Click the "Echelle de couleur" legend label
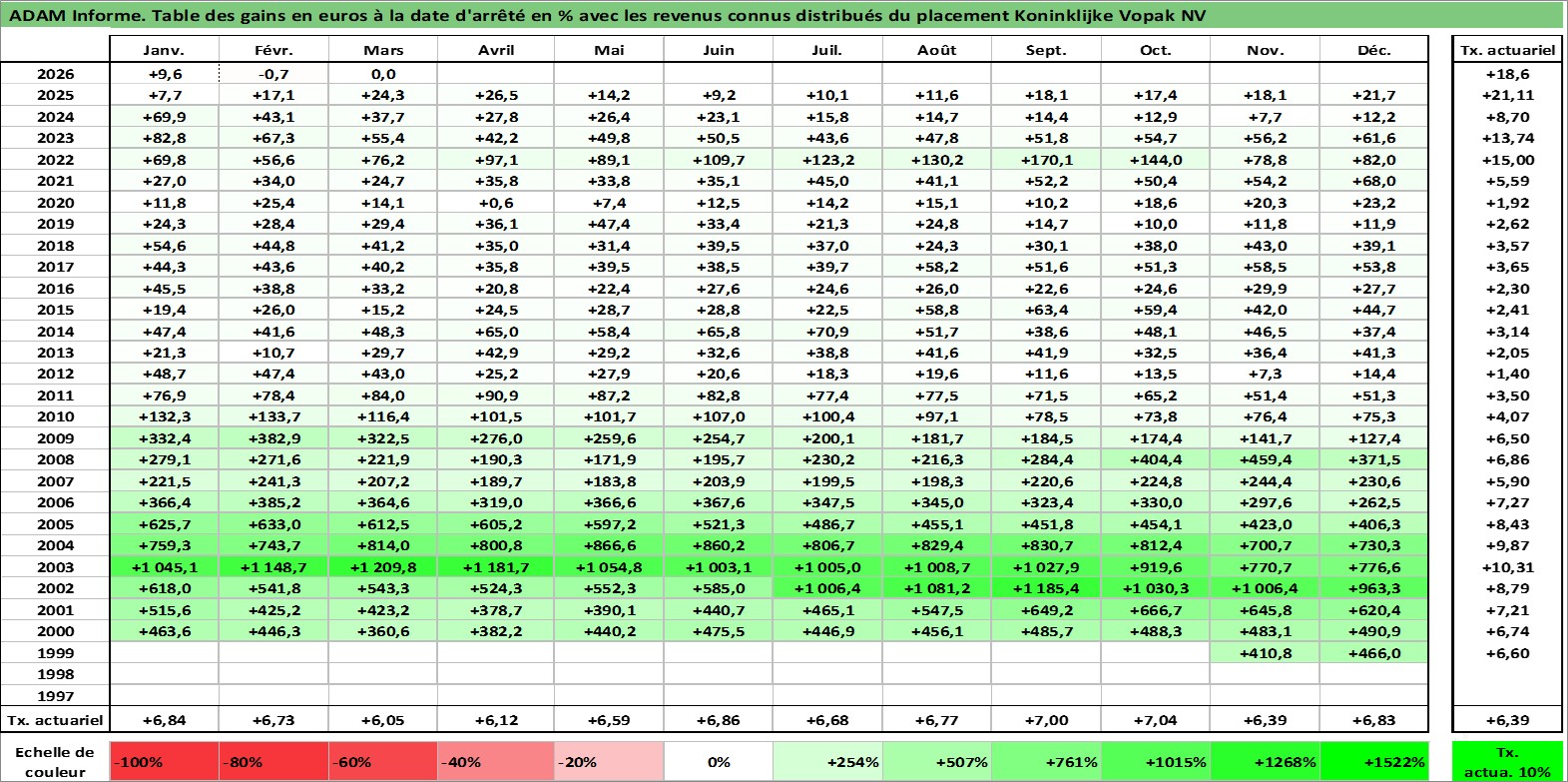Image resolution: width=1568 pixels, height=782 pixels. tap(55, 762)
